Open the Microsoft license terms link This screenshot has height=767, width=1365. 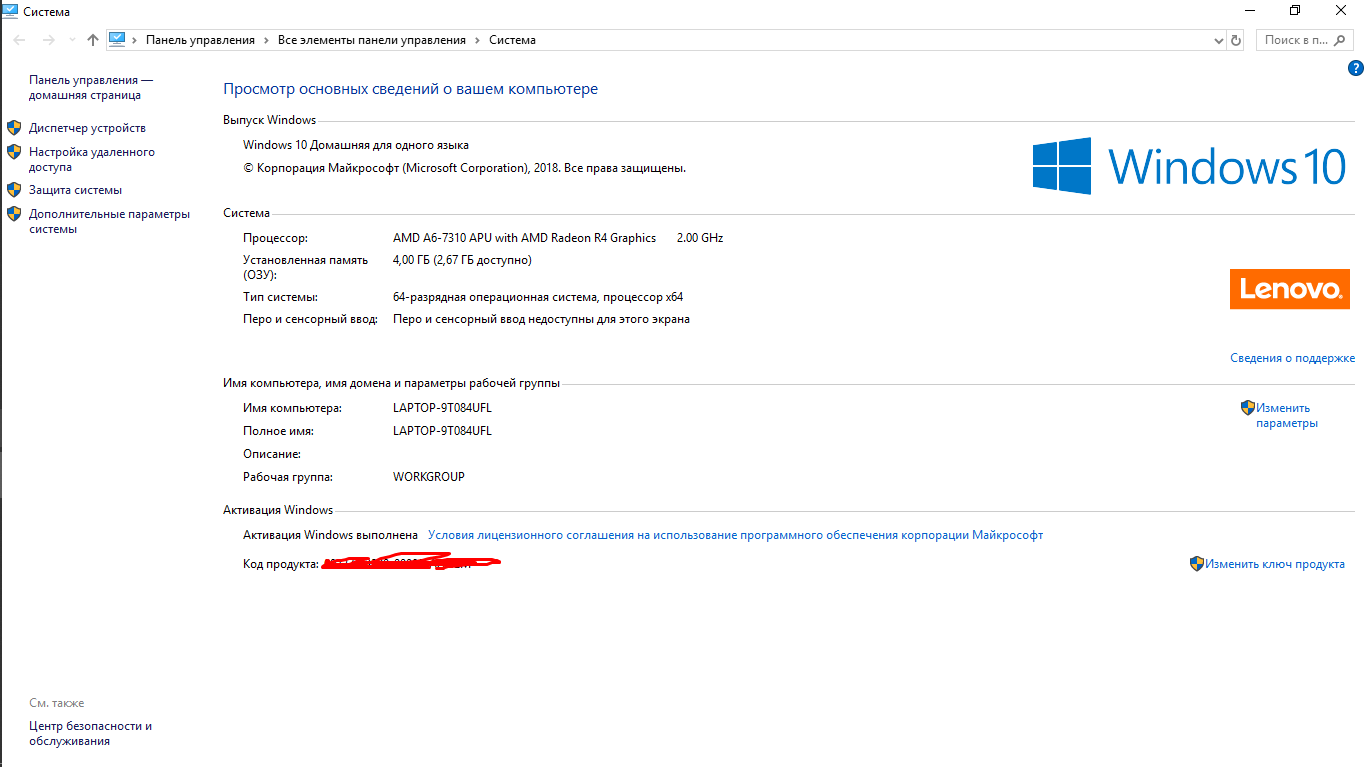pos(735,535)
